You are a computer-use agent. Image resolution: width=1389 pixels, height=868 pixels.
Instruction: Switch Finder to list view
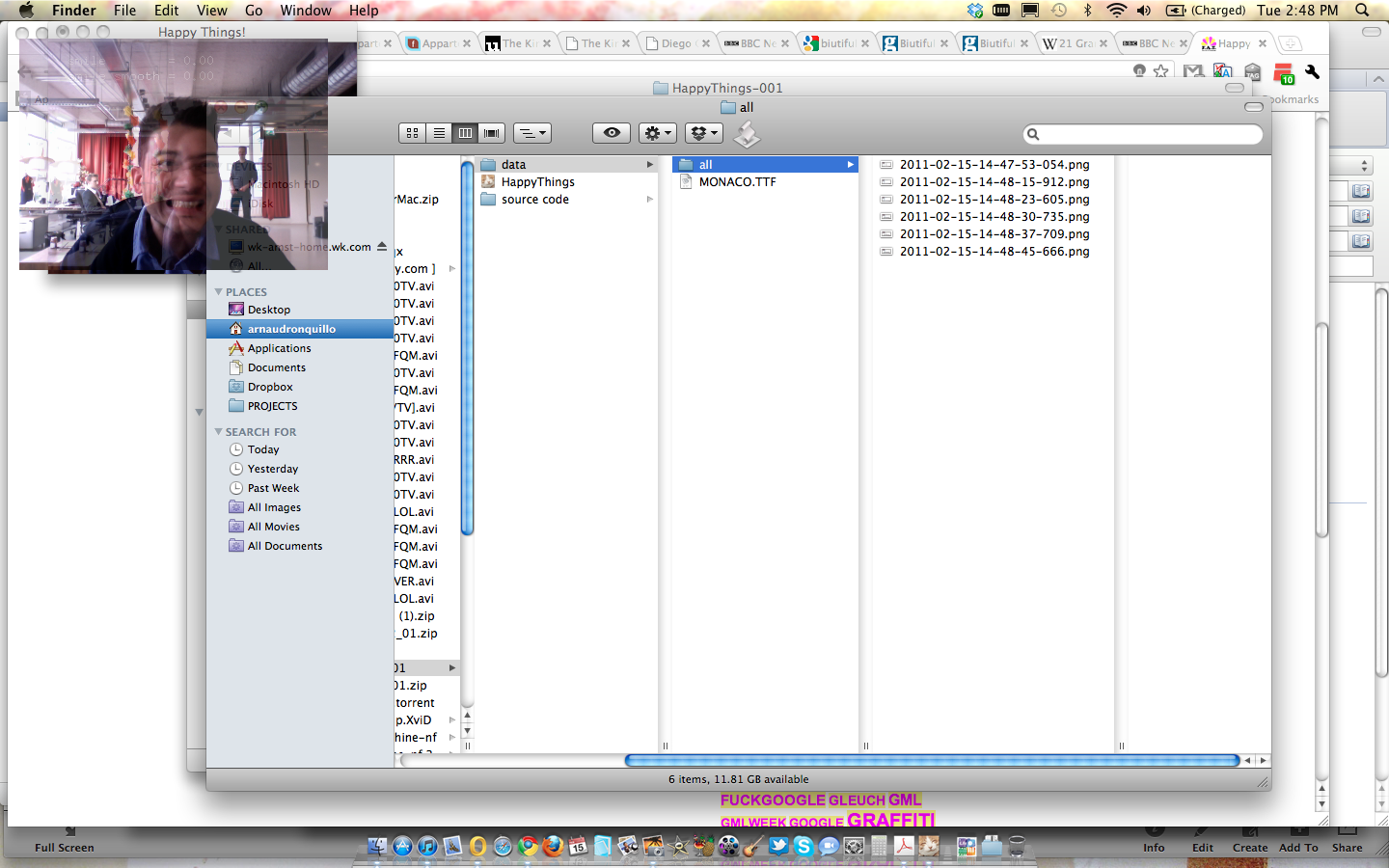pos(439,133)
